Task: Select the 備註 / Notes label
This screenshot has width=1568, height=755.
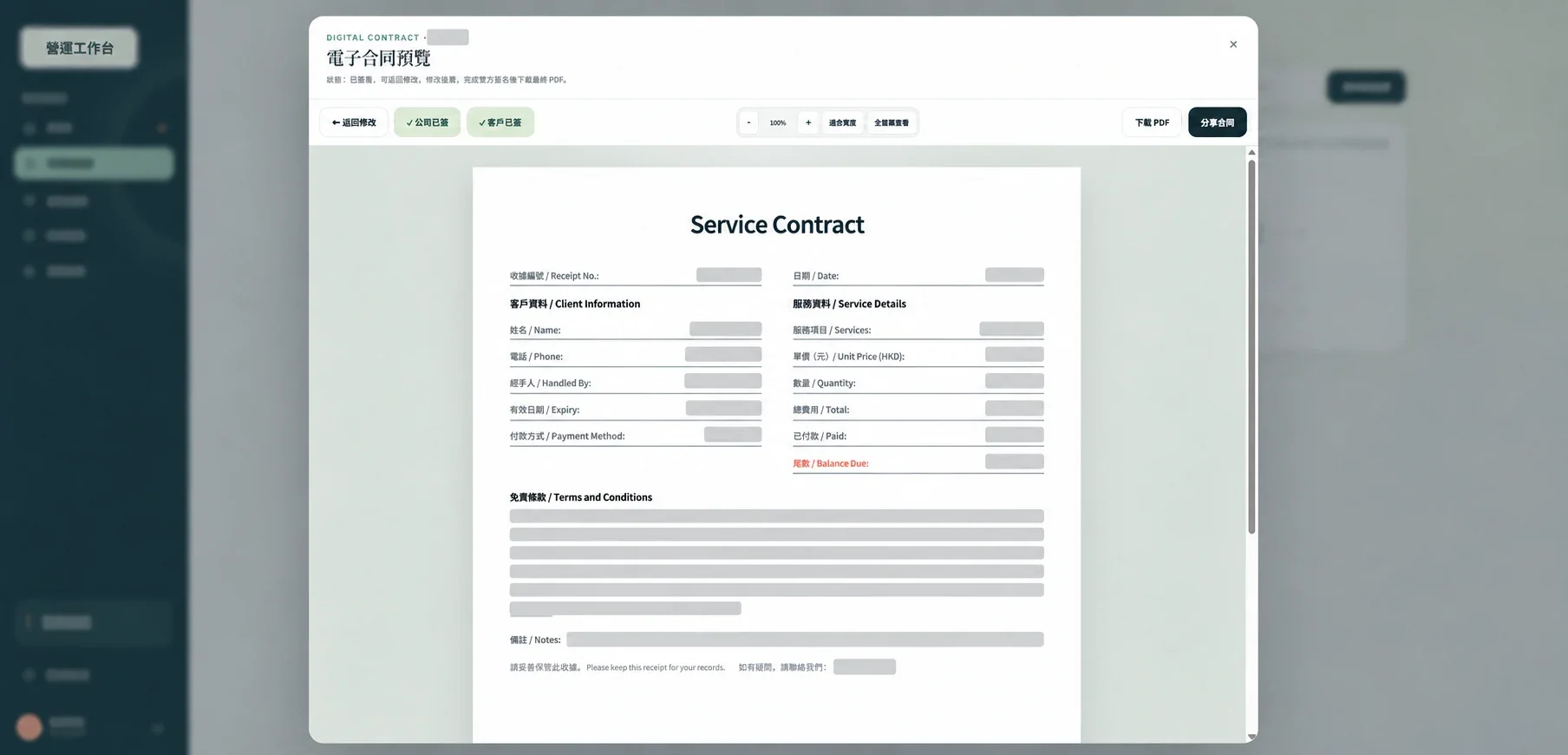Action: [535, 640]
